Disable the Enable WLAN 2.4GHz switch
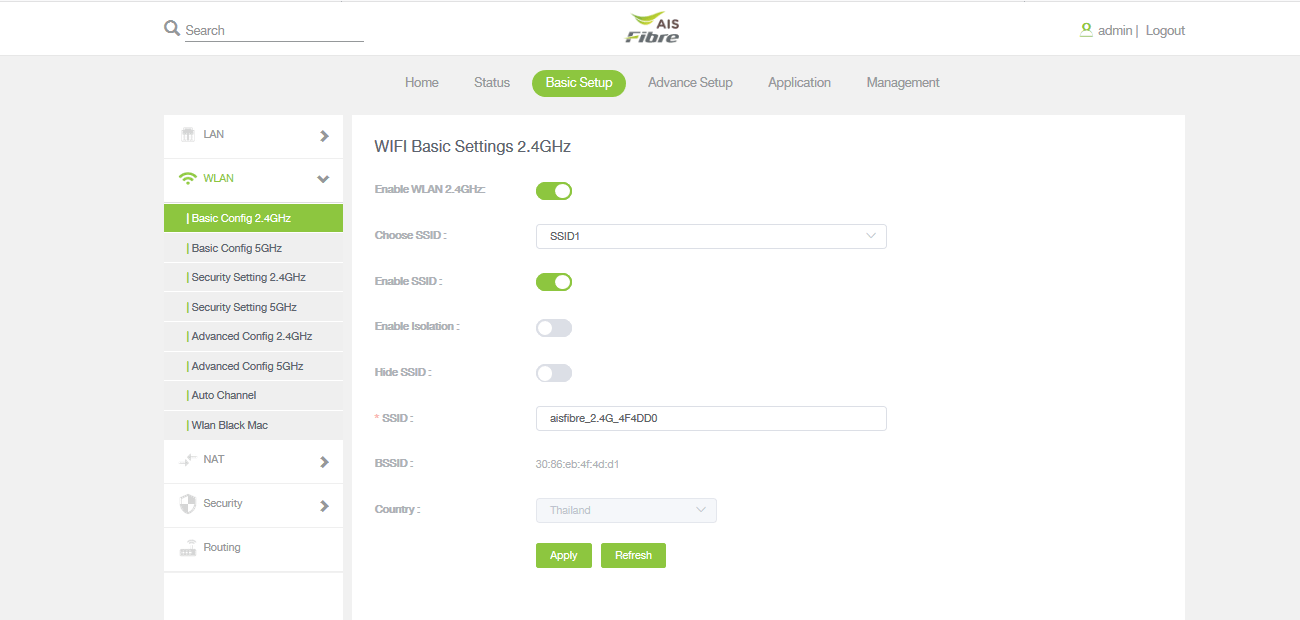The height and width of the screenshot is (620, 1300). [x=554, y=191]
